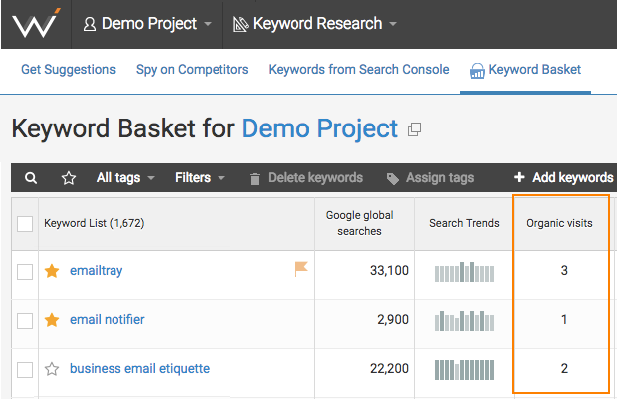Image resolution: width=617 pixels, height=399 pixels.
Task: Click Add keywords button
Action: (x=563, y=178)
